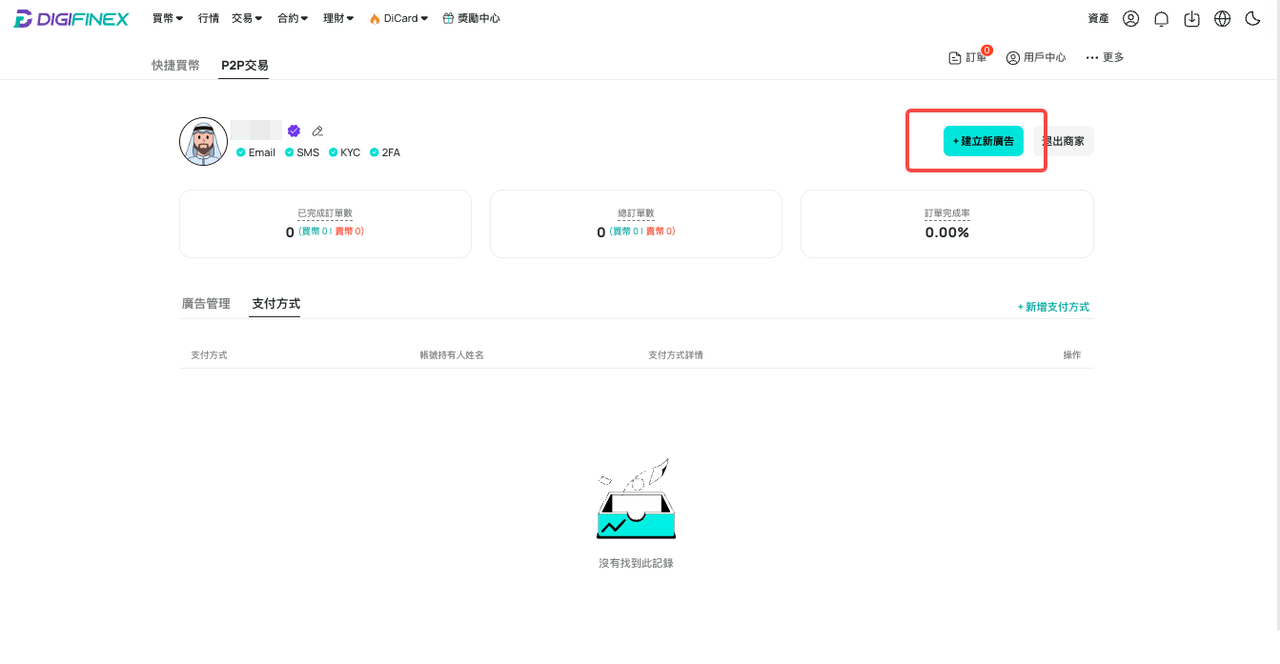Click the 新增支付方式 link
This screenshot has height=664, width=1280.
1054,307
